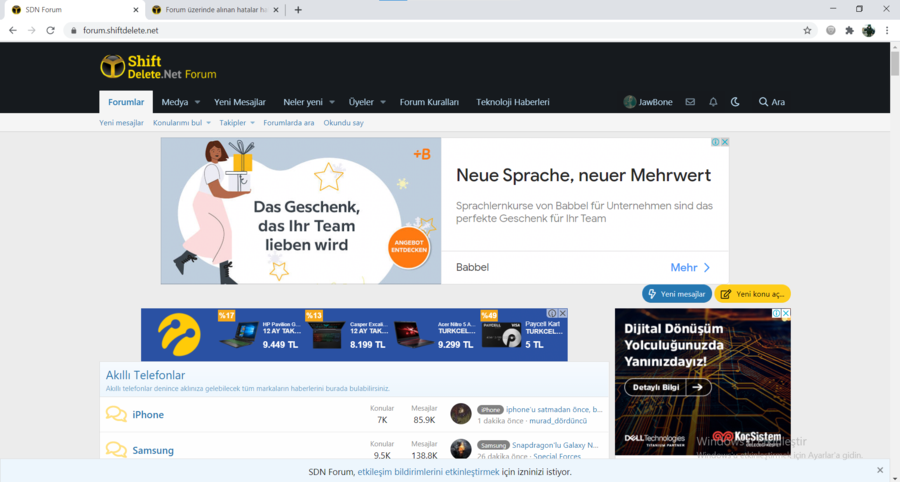The image size is (900, 482).
Task: Click 'etkileşim bildirimlerini etkinleştirmek' notification link
Action: [x=428, y=472]
